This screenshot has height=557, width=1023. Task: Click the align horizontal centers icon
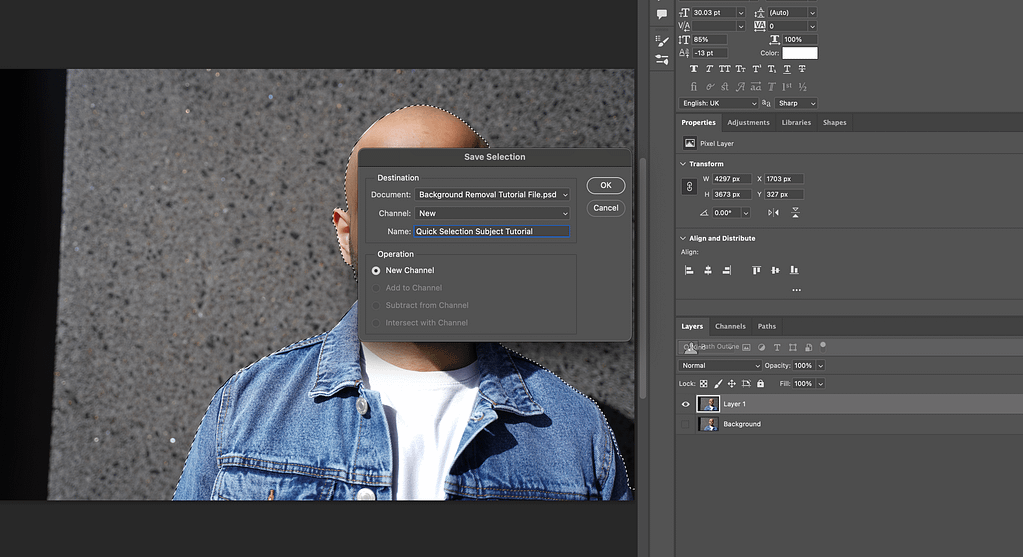point(708,270)
